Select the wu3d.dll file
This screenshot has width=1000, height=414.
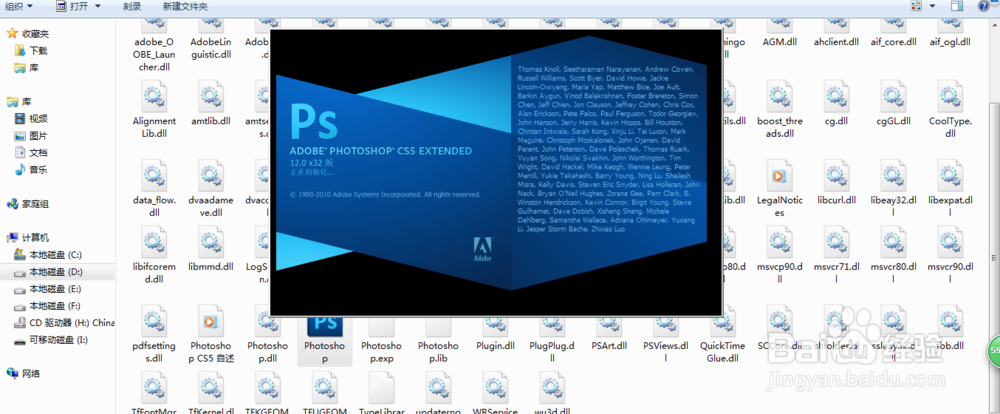tap(553, 394)
